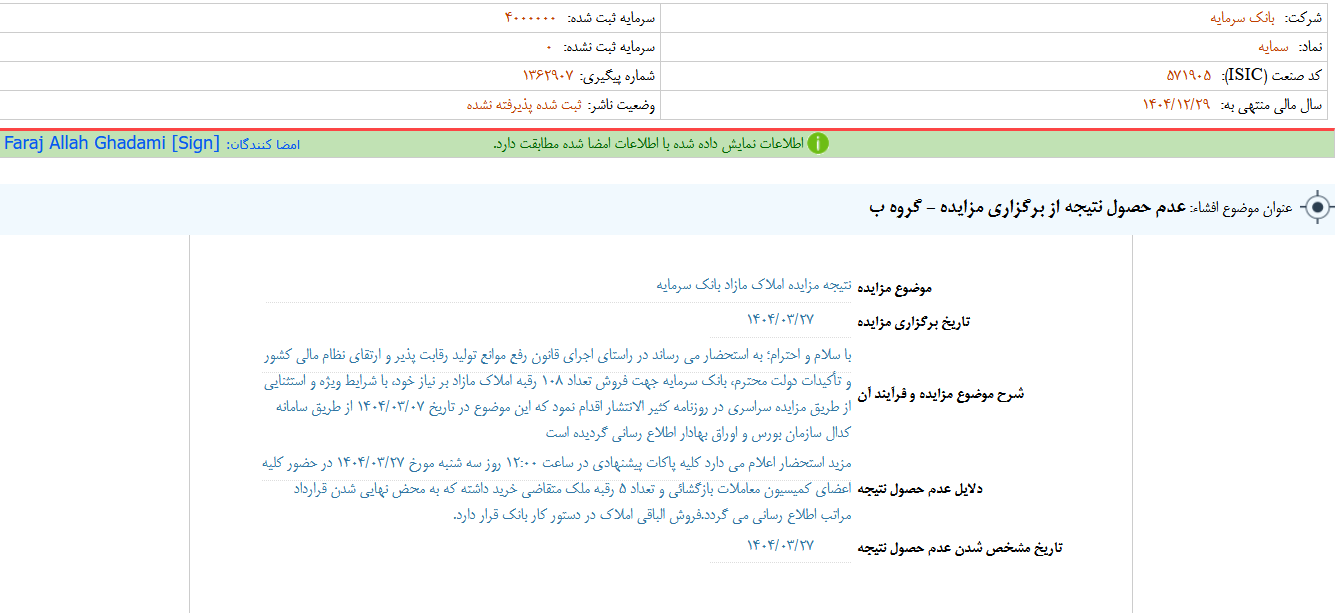The width and height of the screenshot is (1338, 613).
Task: Click the auction subject field موضوع مزایده value
Action: point(753,285)
